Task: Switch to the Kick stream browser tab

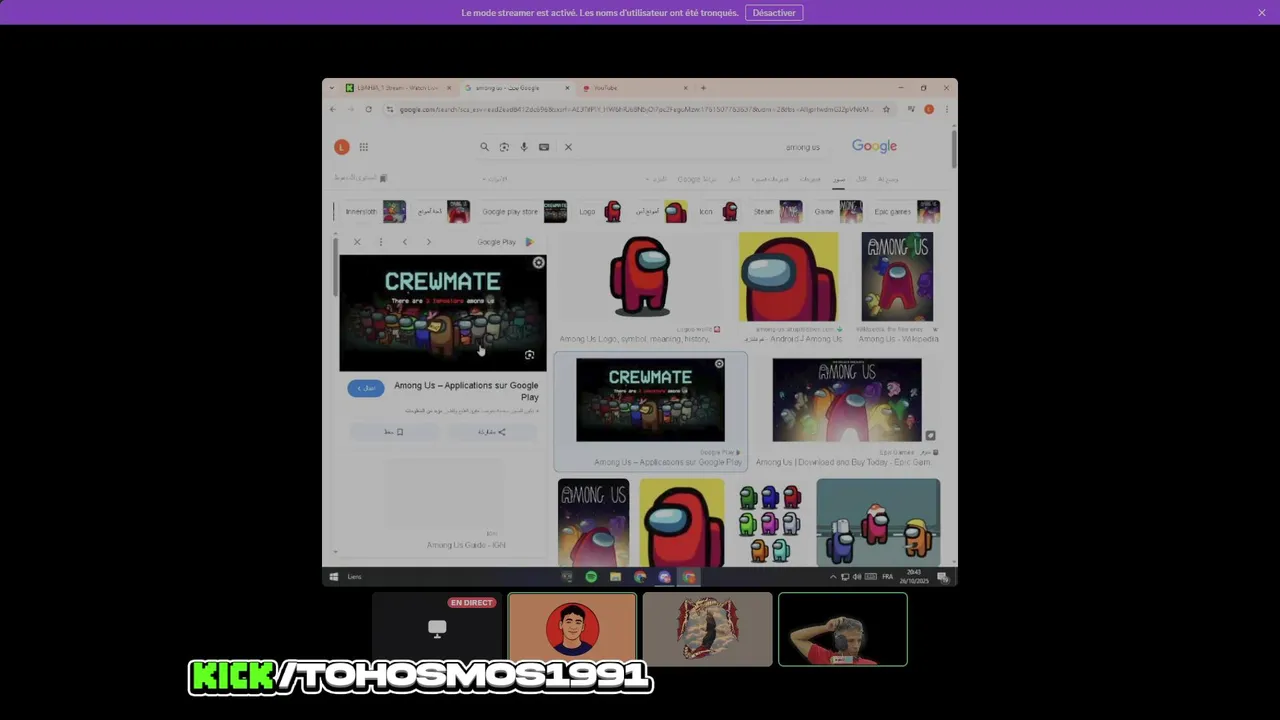Action: [x=398, y=88]
